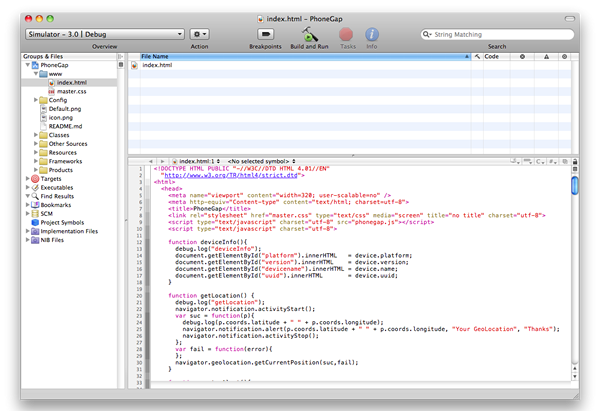Click the Find Results magnifier icon
The height and width of the screenshot is (411, 600).
35,196
